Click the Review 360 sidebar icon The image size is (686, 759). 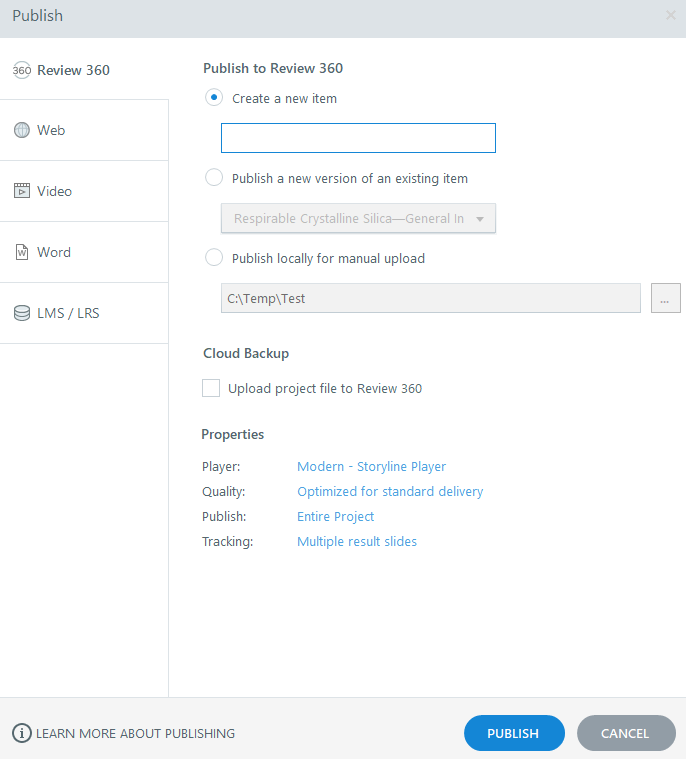[21, 70]
